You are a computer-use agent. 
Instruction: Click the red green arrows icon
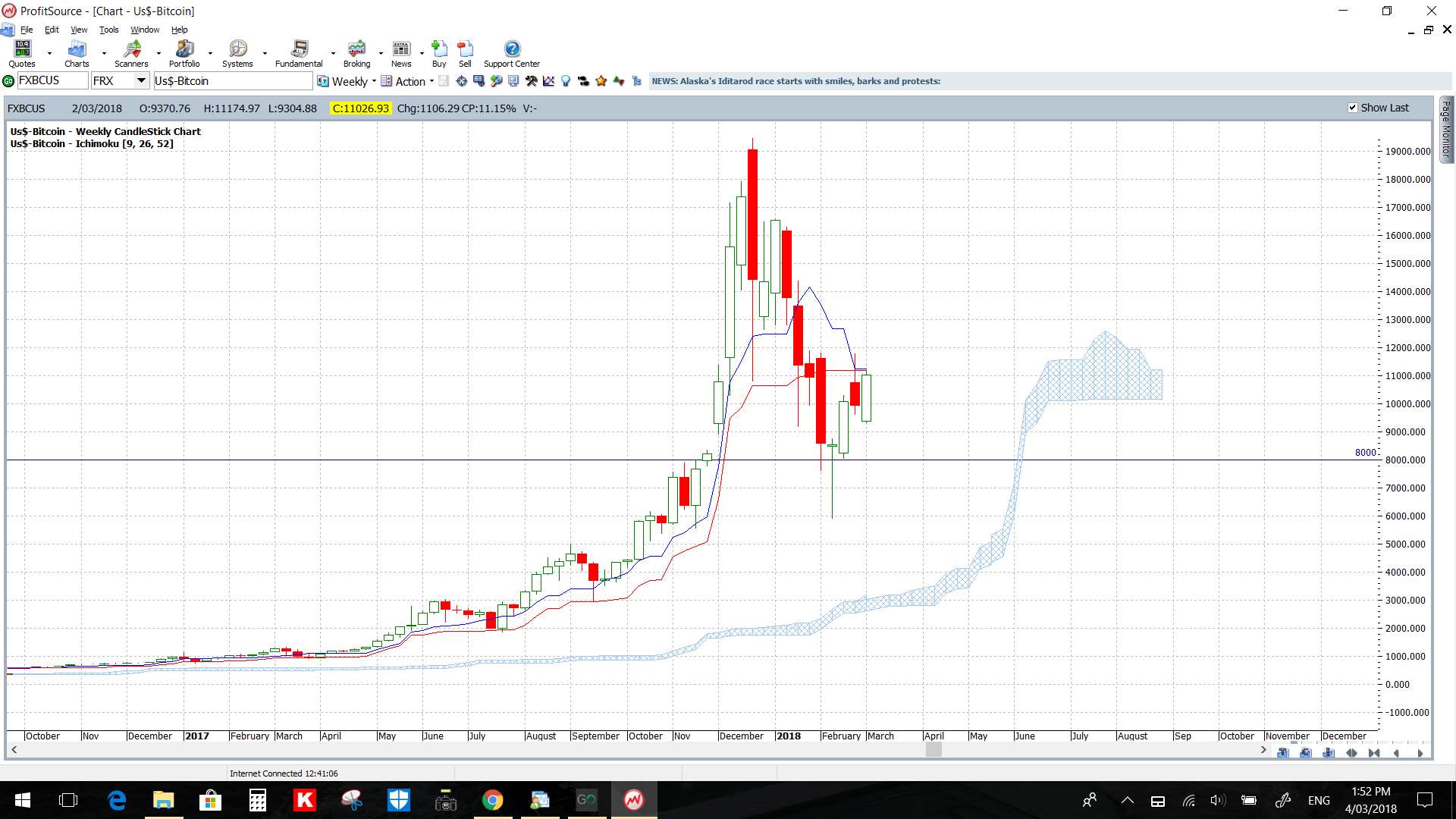tap(619, 81)
